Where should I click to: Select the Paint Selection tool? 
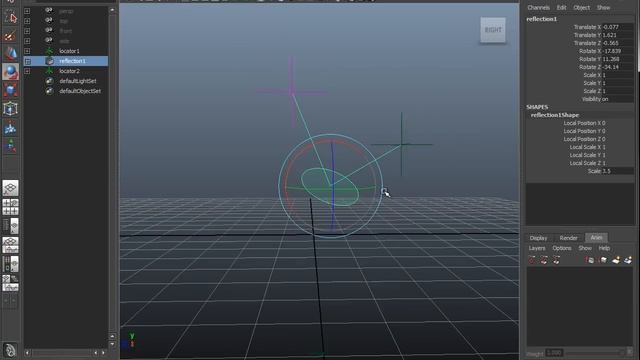[11, 36]
